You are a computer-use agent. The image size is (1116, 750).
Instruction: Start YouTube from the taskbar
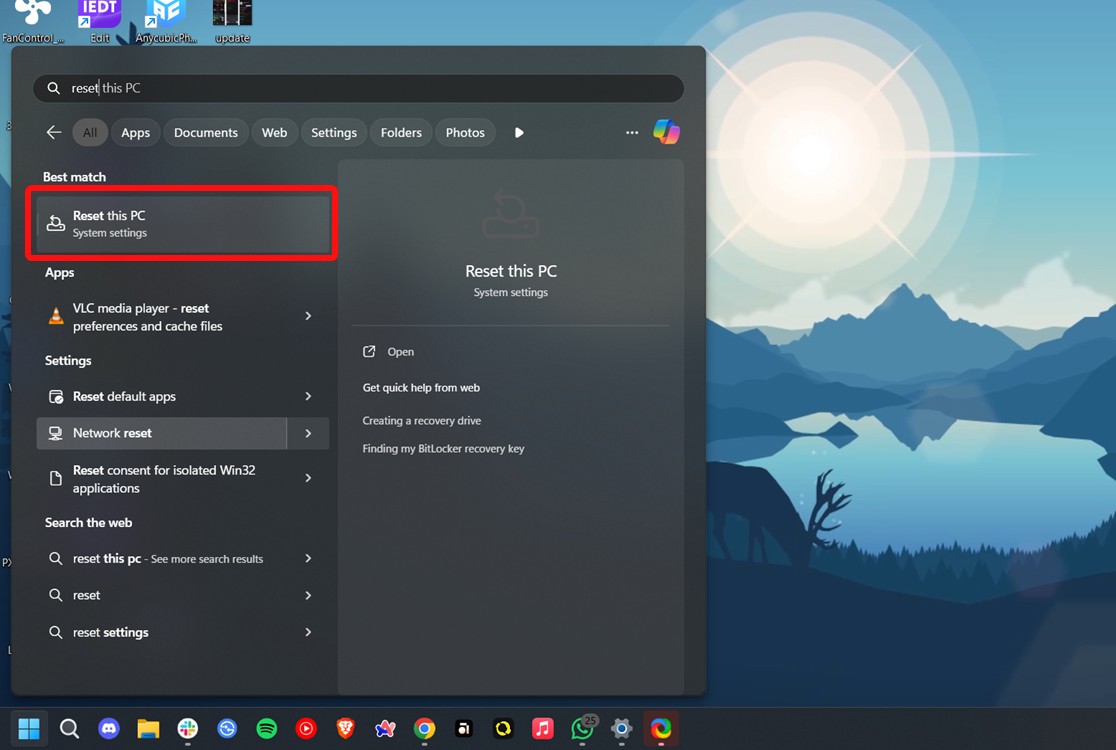[x=305, y=728]
